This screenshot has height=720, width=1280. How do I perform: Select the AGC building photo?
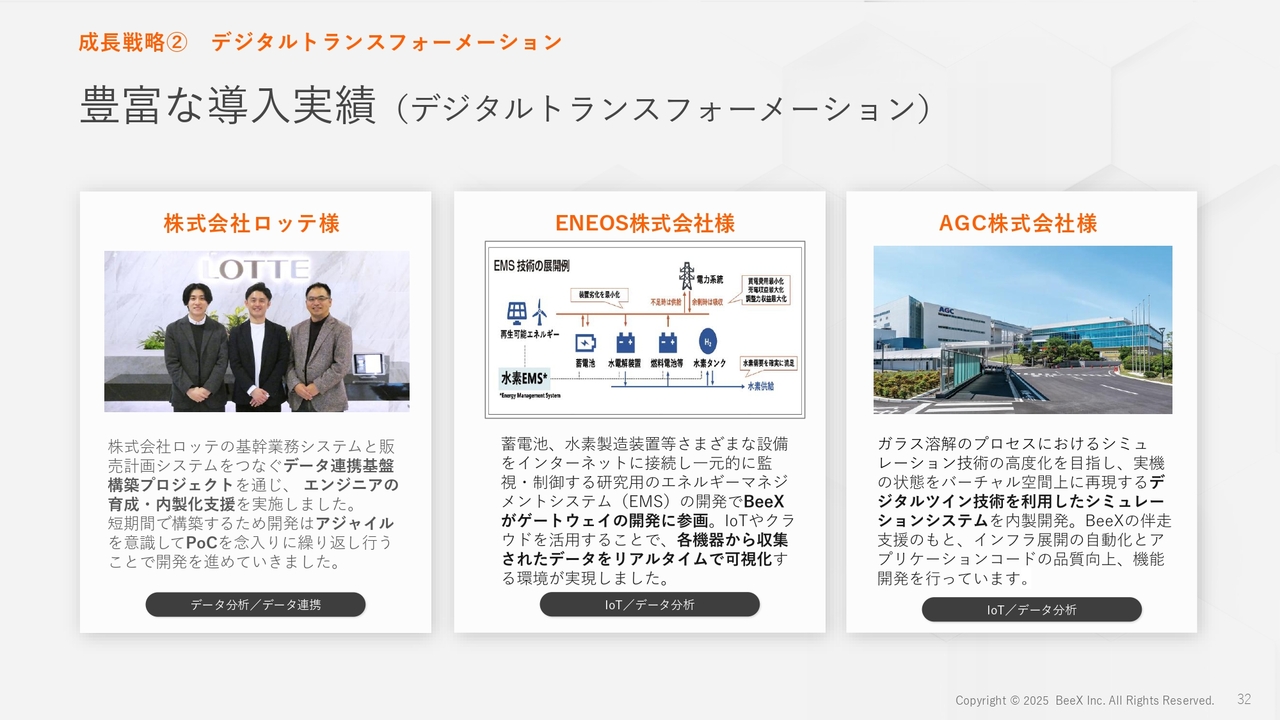pyautogui.click(x=1023, y=330)
